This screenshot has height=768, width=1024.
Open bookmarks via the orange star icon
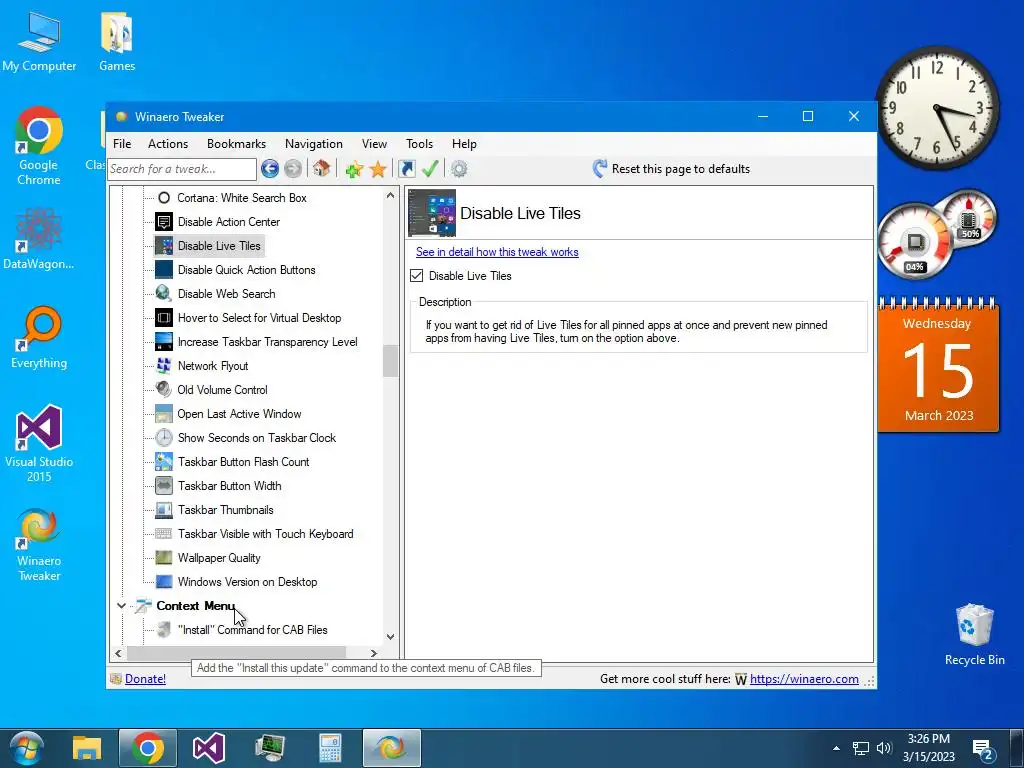tap(378, 170)
